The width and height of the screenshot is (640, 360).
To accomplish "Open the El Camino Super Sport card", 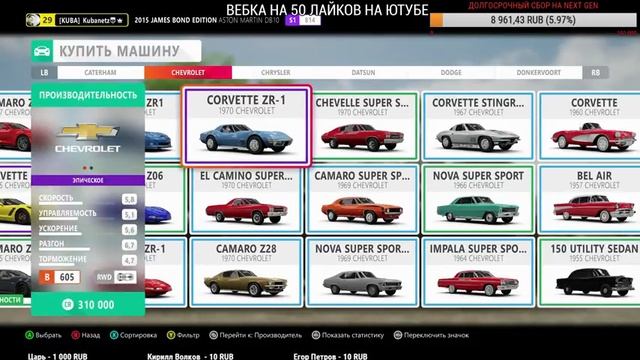I will coord(246,199).
